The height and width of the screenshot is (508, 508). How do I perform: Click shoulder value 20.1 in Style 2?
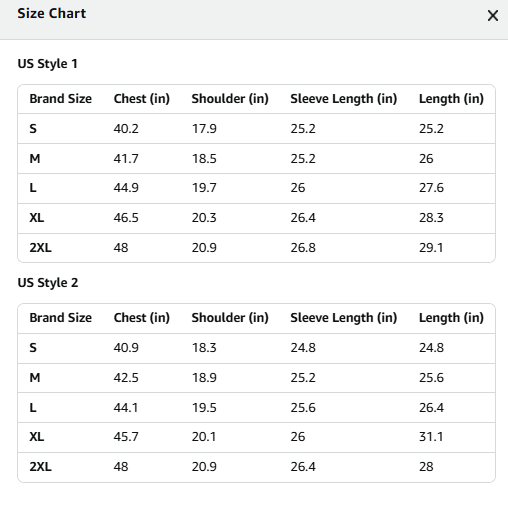[x=204, y=437]
